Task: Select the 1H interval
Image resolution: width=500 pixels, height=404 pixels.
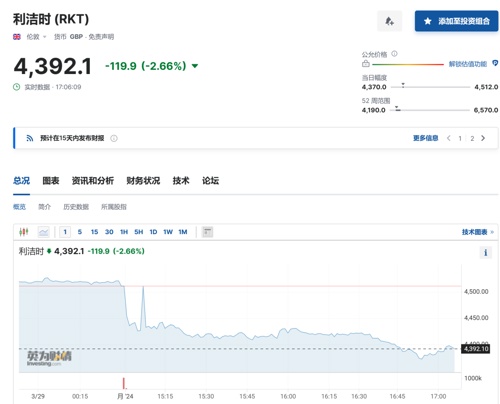Action: [124, 232]
